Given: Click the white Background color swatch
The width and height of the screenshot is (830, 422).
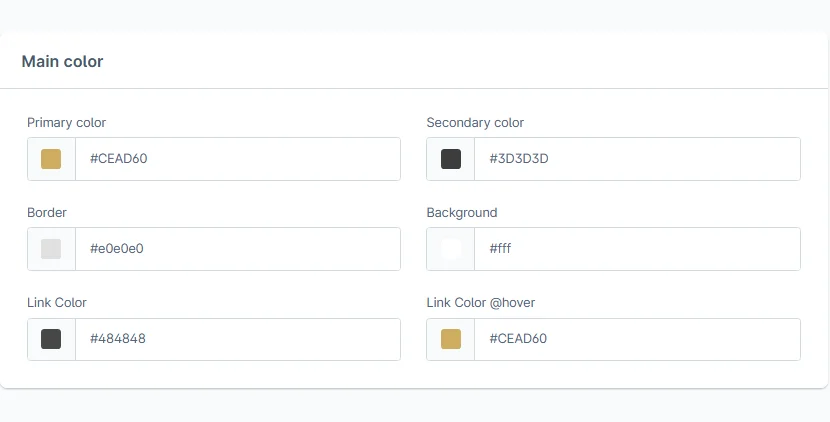Looking at the screenshot, I should (451, 249).
